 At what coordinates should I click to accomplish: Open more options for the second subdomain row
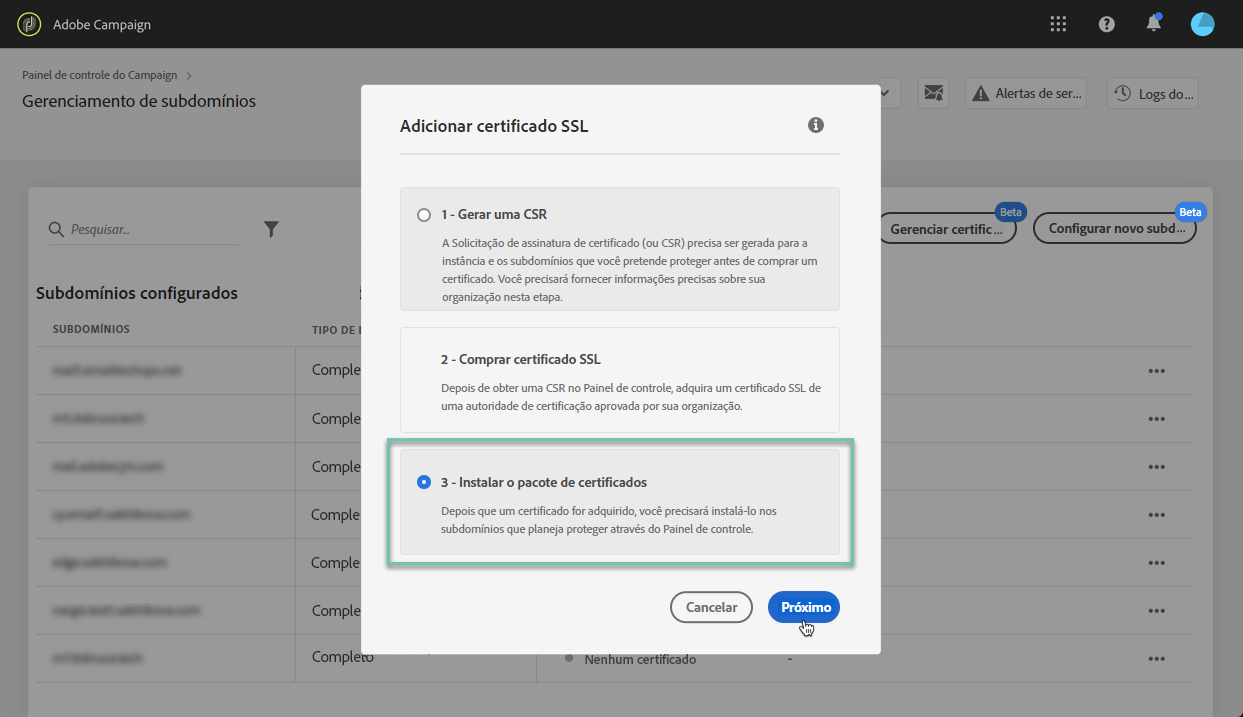[x=1157, y=419]
